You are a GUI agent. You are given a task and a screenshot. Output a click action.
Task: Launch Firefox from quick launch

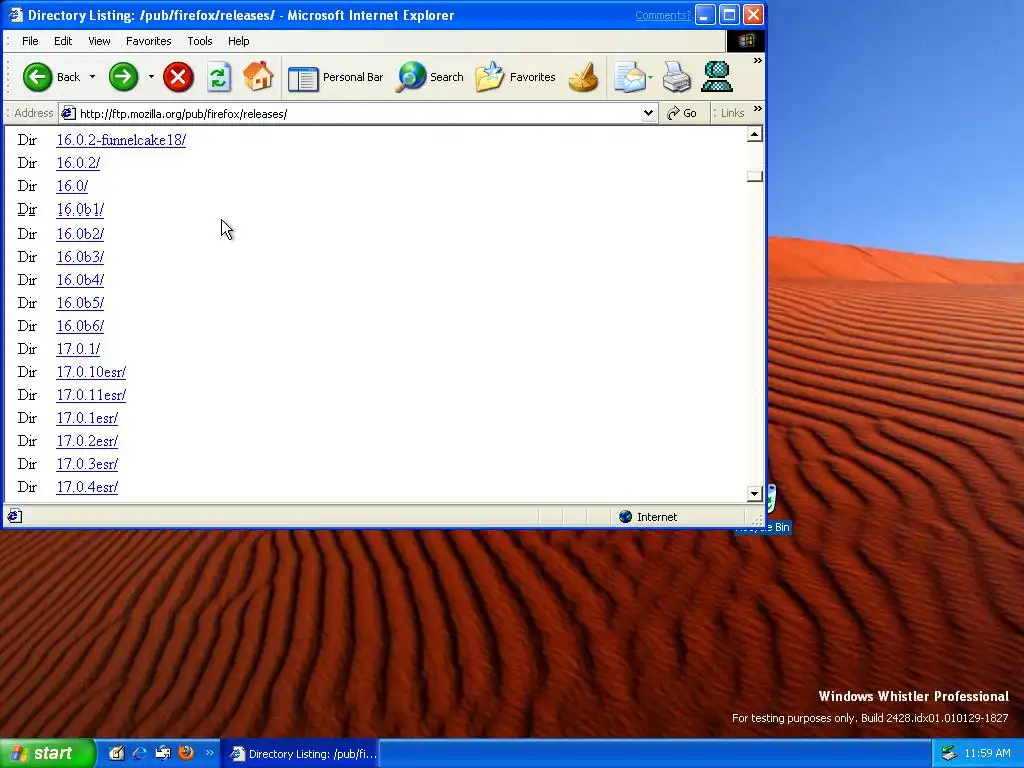pos(186,753)
